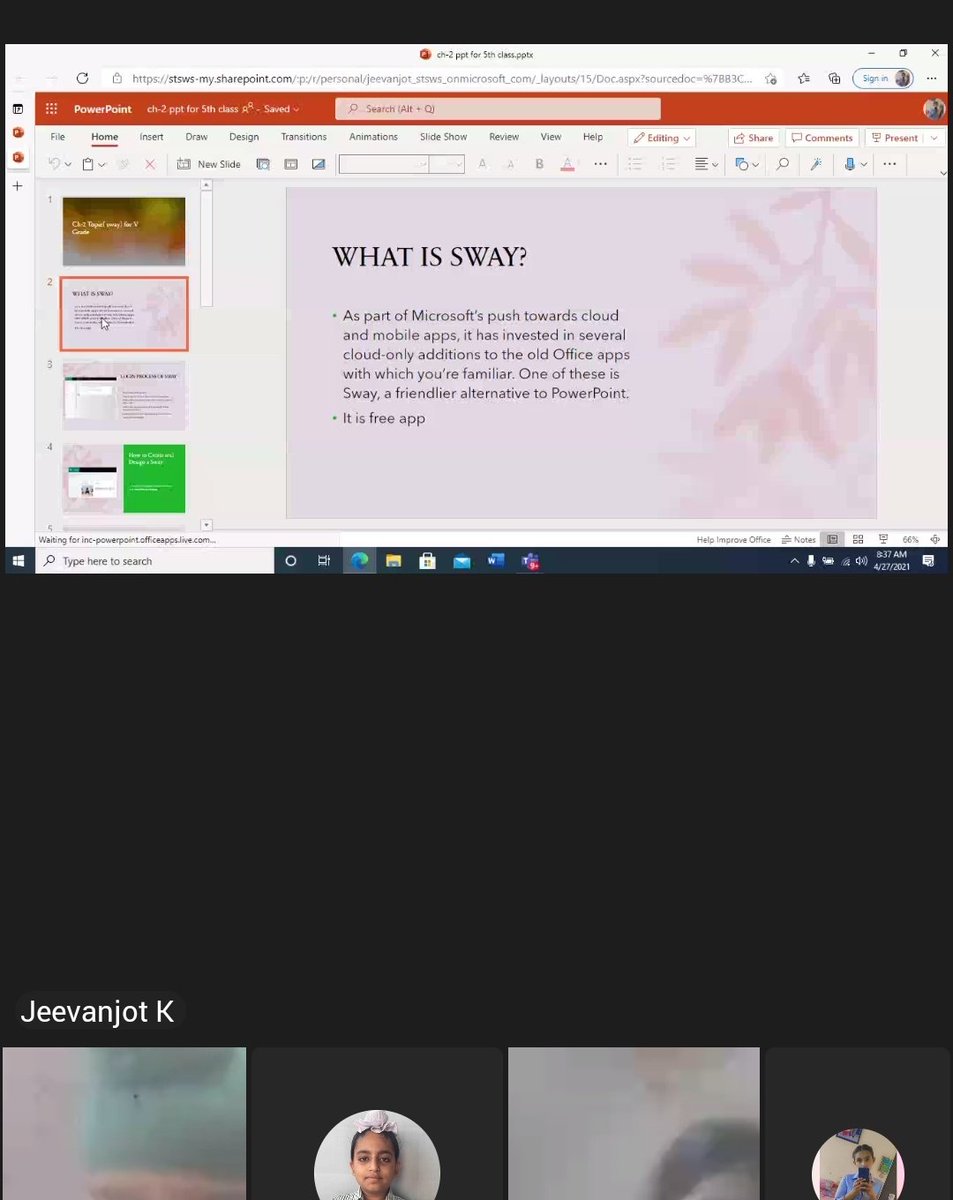This screenshot has width=953, height=1200.
Task: Click the Undo icon
Action: (x=54, y=164)
